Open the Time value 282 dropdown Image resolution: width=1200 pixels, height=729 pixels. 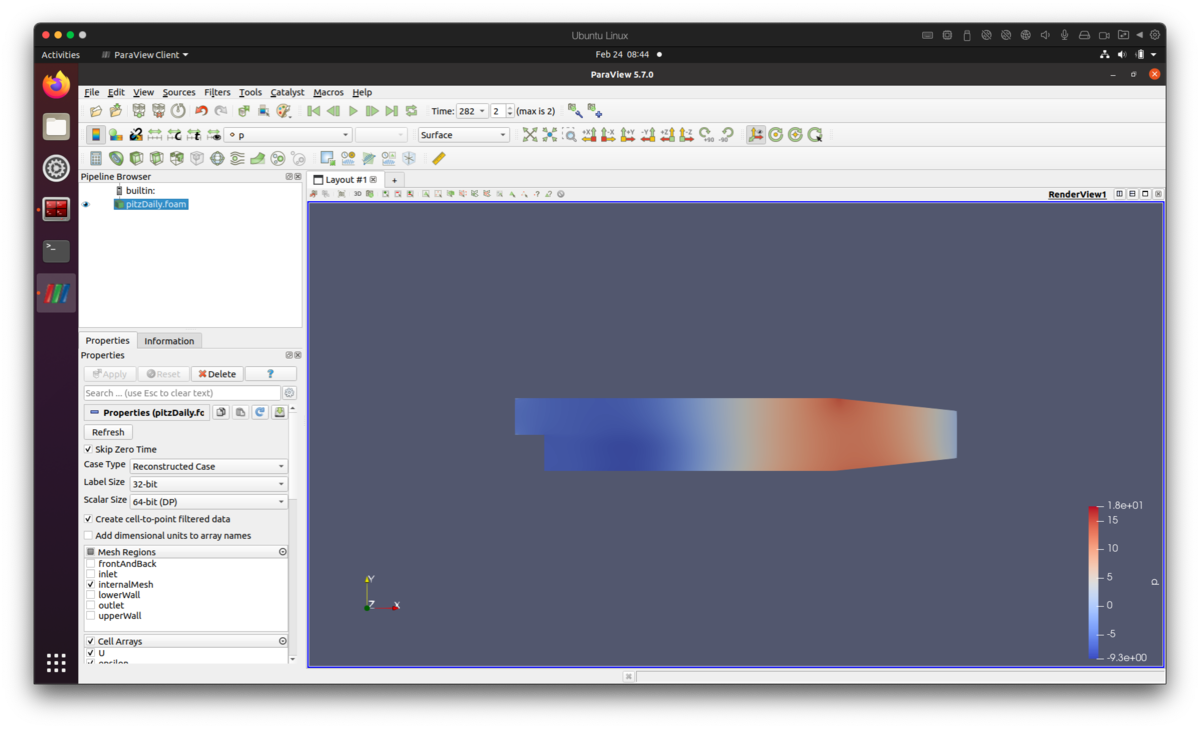472,111
